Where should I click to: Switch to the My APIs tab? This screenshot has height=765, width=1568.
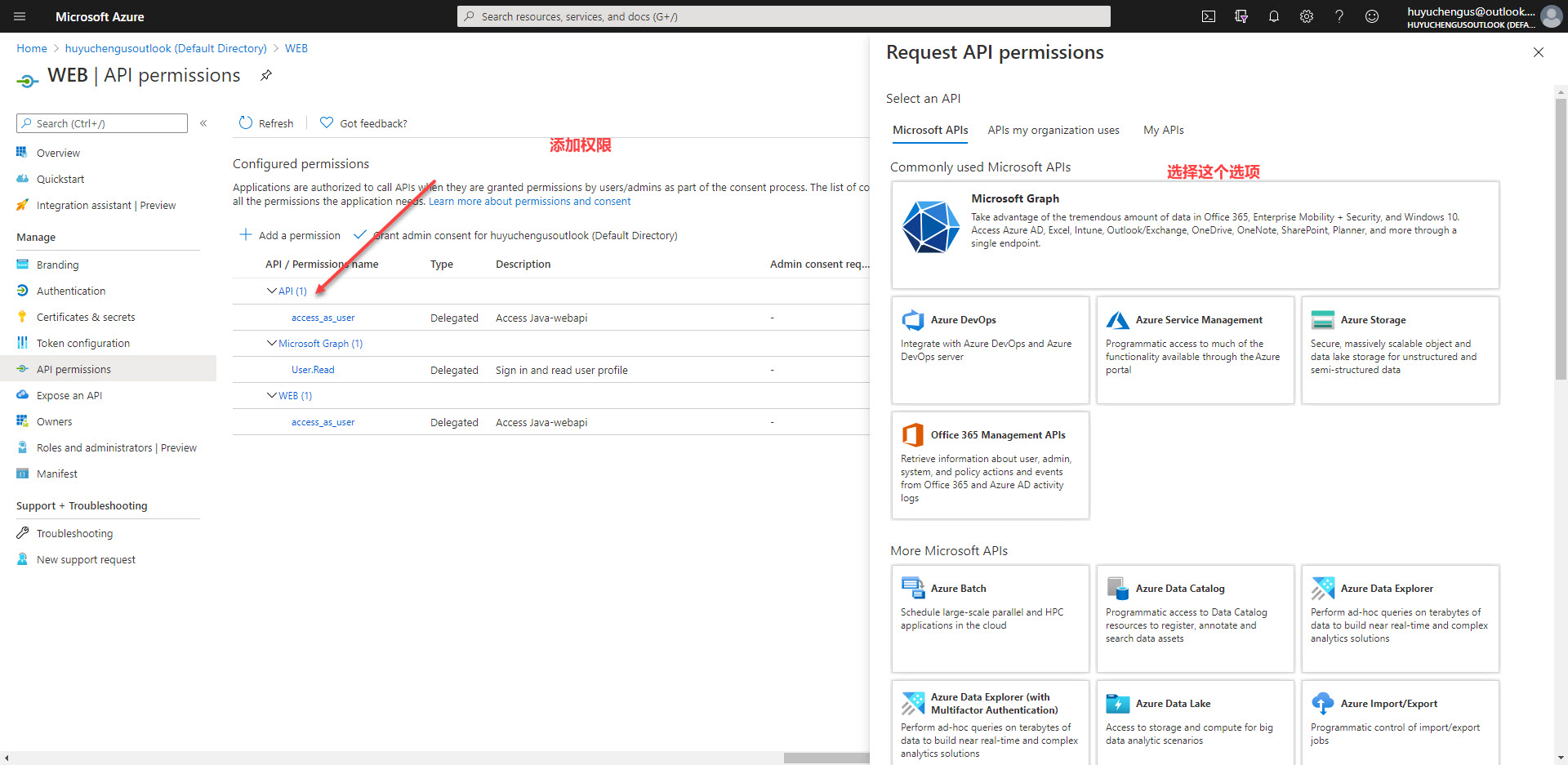coord(1163,130)
